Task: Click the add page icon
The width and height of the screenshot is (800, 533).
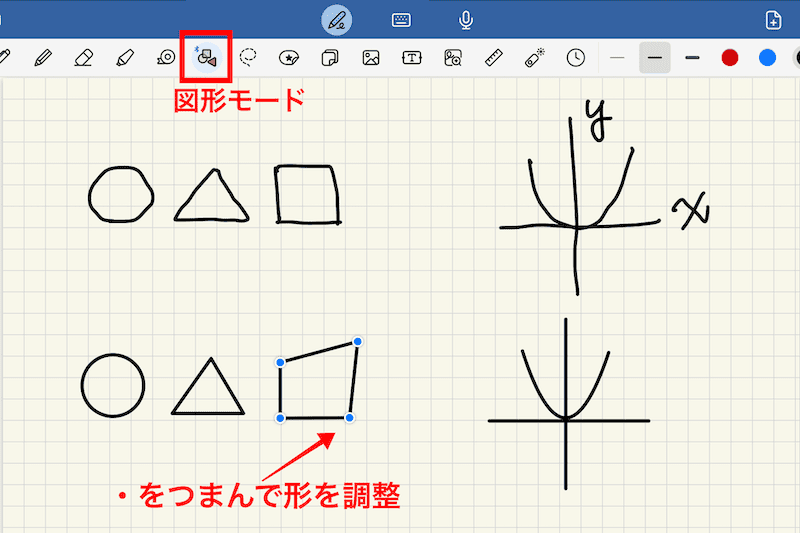Action: click(773, 19)
